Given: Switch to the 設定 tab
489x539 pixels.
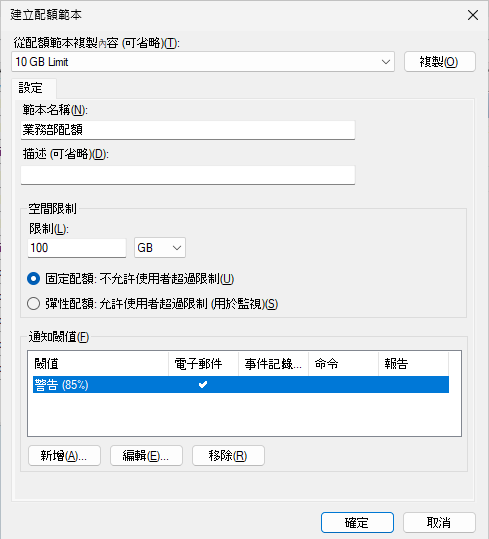Looking at the screenshot, I should coord(31,88).
